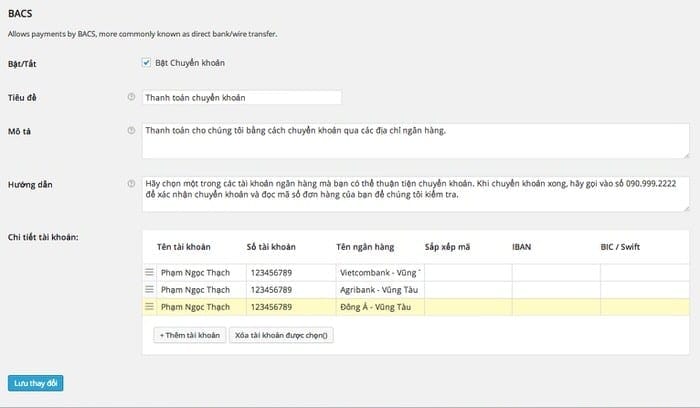This screenshot has width=700, height=408.
Task: Click the Sắp xếp mã column header
Action: (x=447, y=247)
